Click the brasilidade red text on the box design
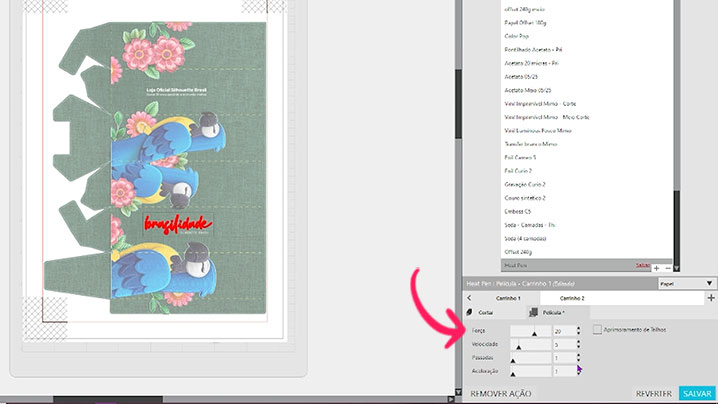 (178, 224)
